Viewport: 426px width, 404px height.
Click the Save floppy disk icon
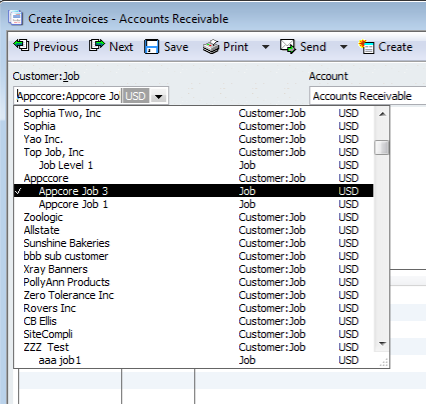coord(151,47)
